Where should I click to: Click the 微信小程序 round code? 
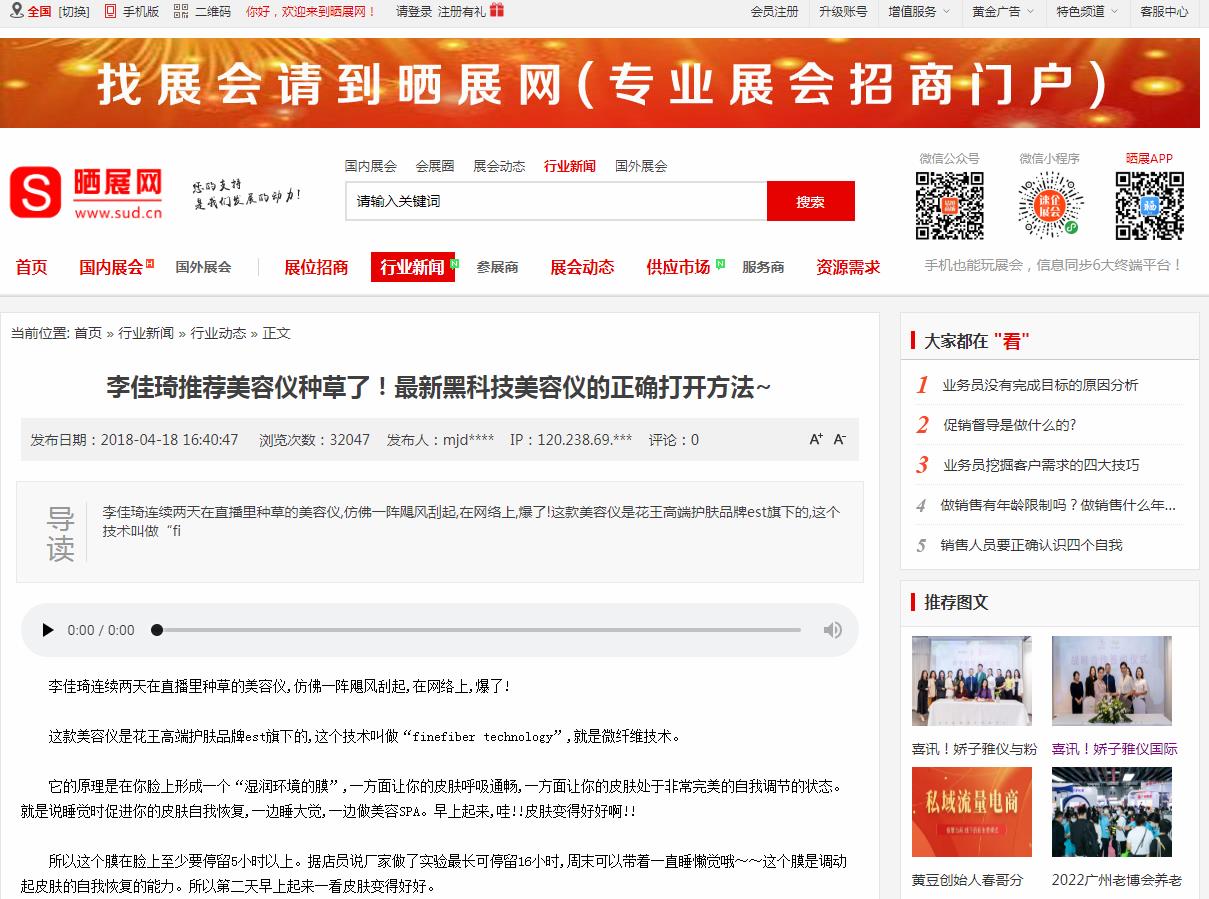[1050, 206]
